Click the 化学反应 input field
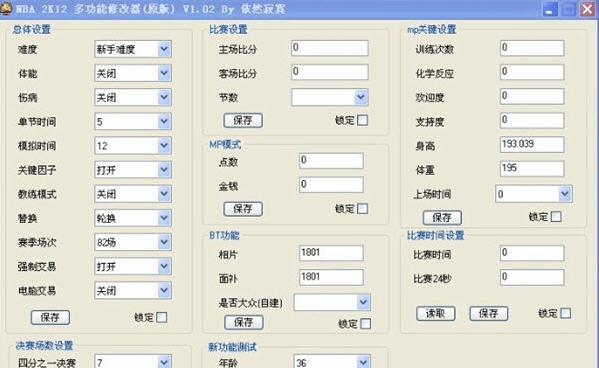 (532, 72)
